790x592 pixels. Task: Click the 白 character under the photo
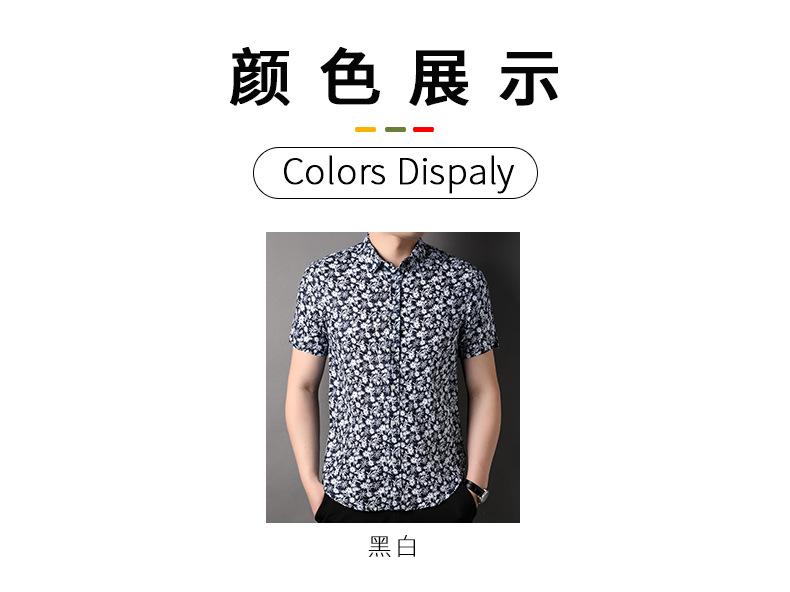[407, 547]
